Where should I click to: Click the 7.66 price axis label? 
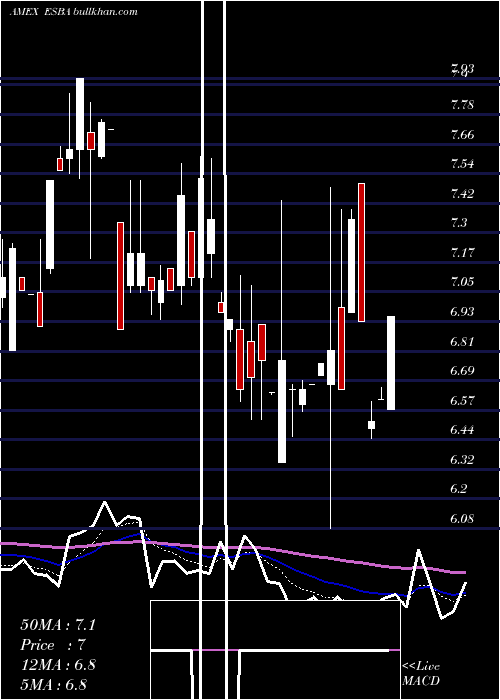tap(462, 134)
